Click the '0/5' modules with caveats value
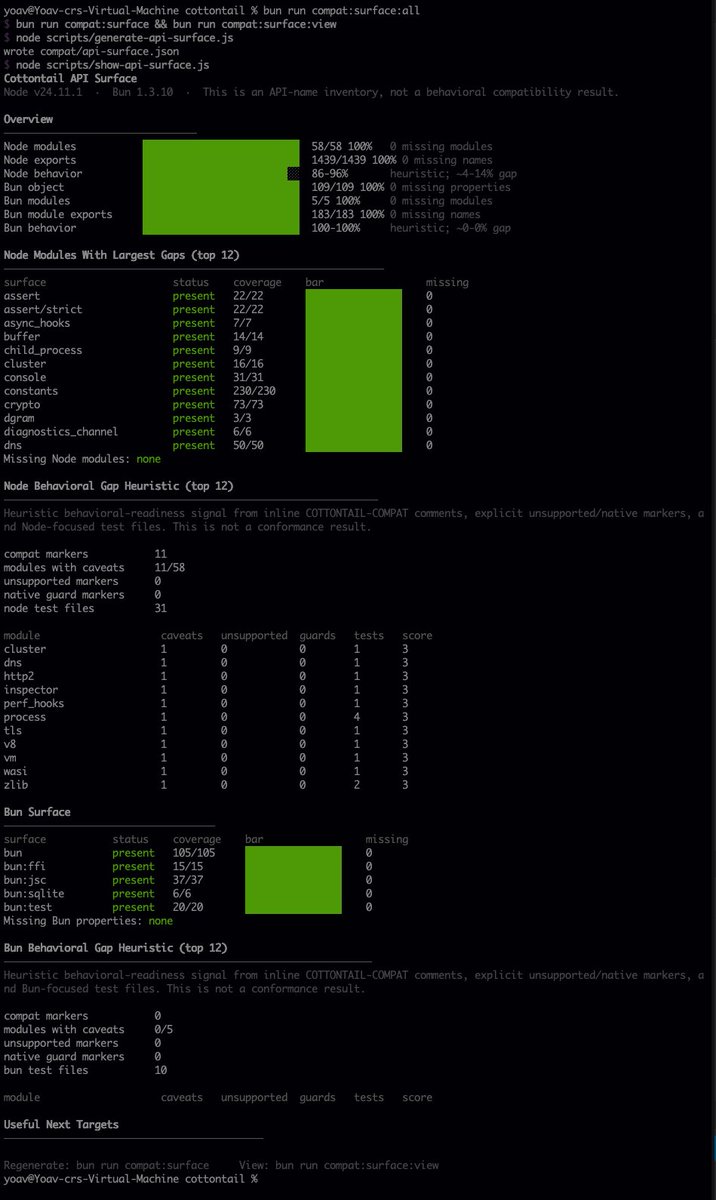716x1200 pixels. tap(164, 1029)
